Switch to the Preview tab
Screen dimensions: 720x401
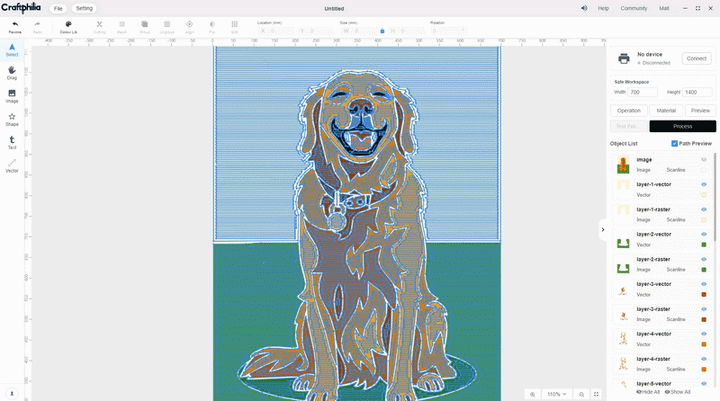pos(700,111)
